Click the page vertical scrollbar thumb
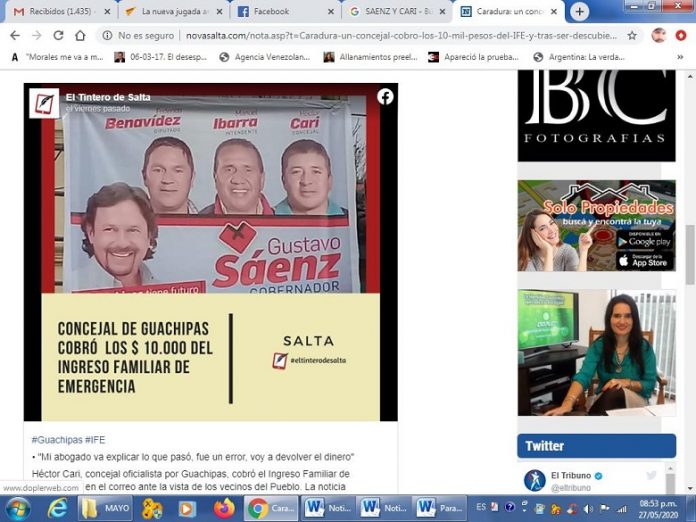 coord(690,254)
